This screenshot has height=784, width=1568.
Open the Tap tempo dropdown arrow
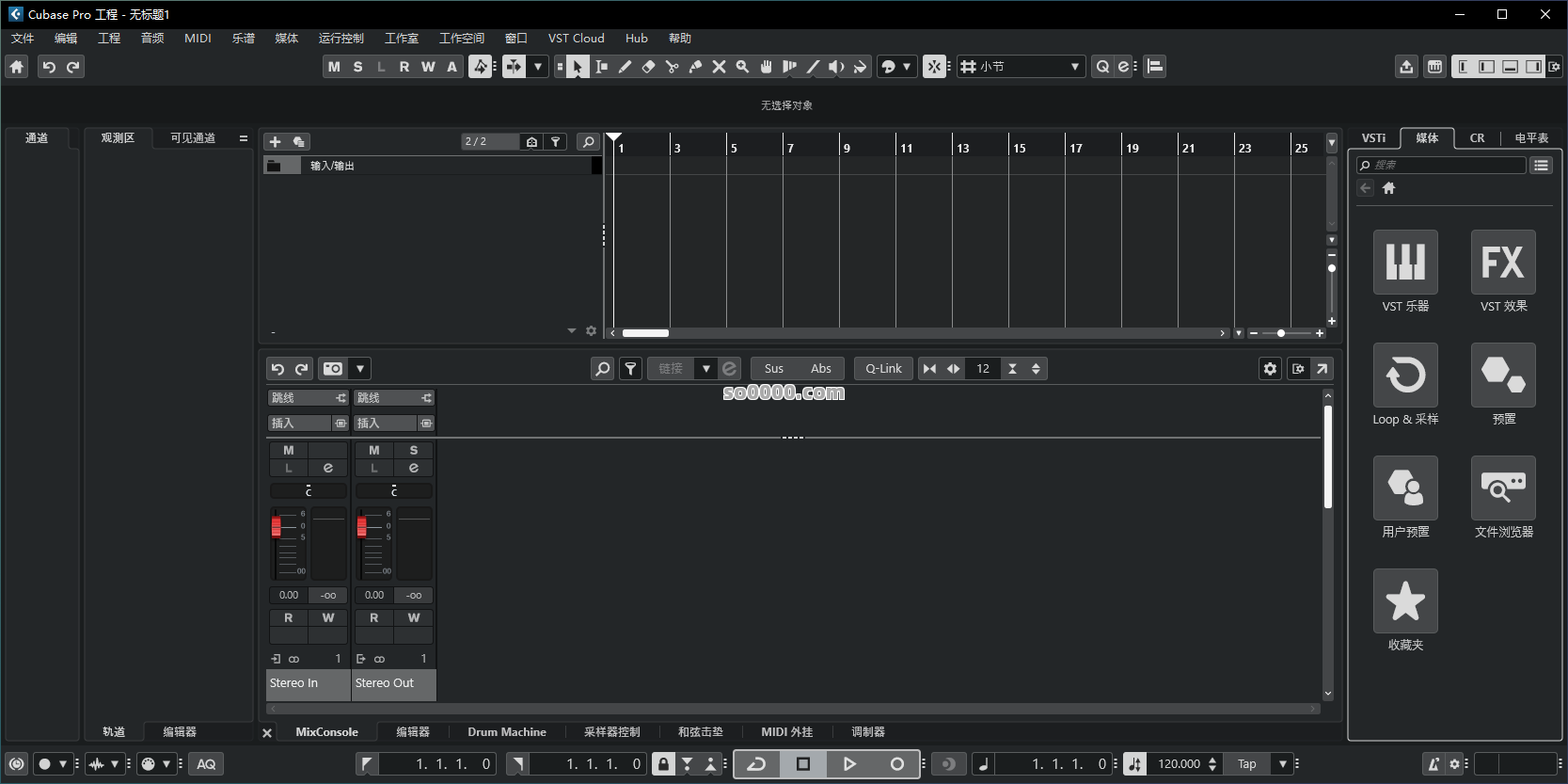pos(1283,764)
